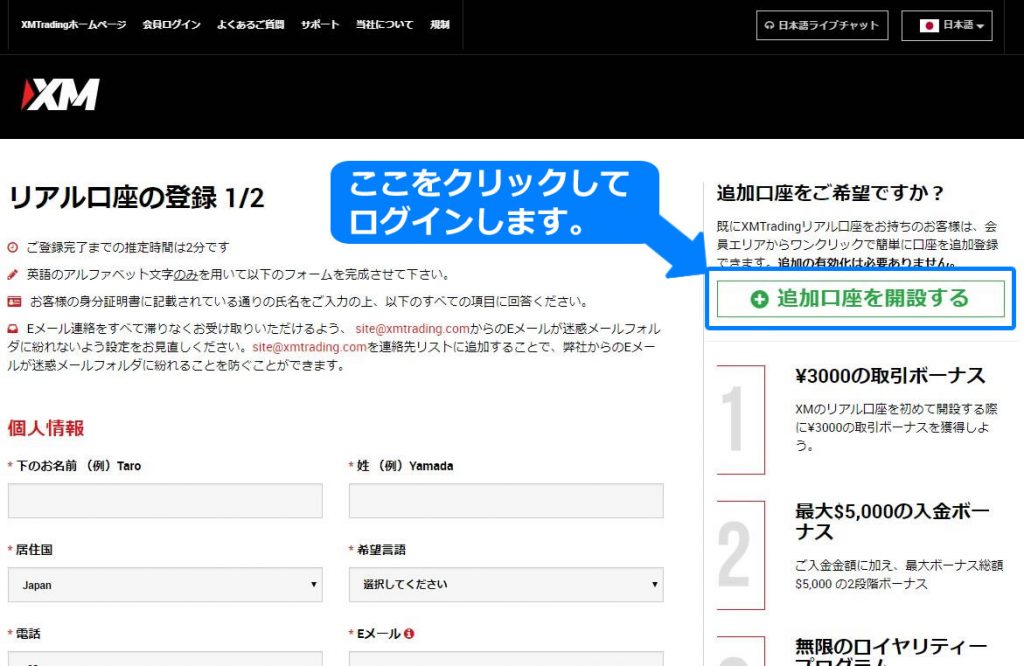Click the 無限のロイヤリティープログラム heading

[891, 652]
